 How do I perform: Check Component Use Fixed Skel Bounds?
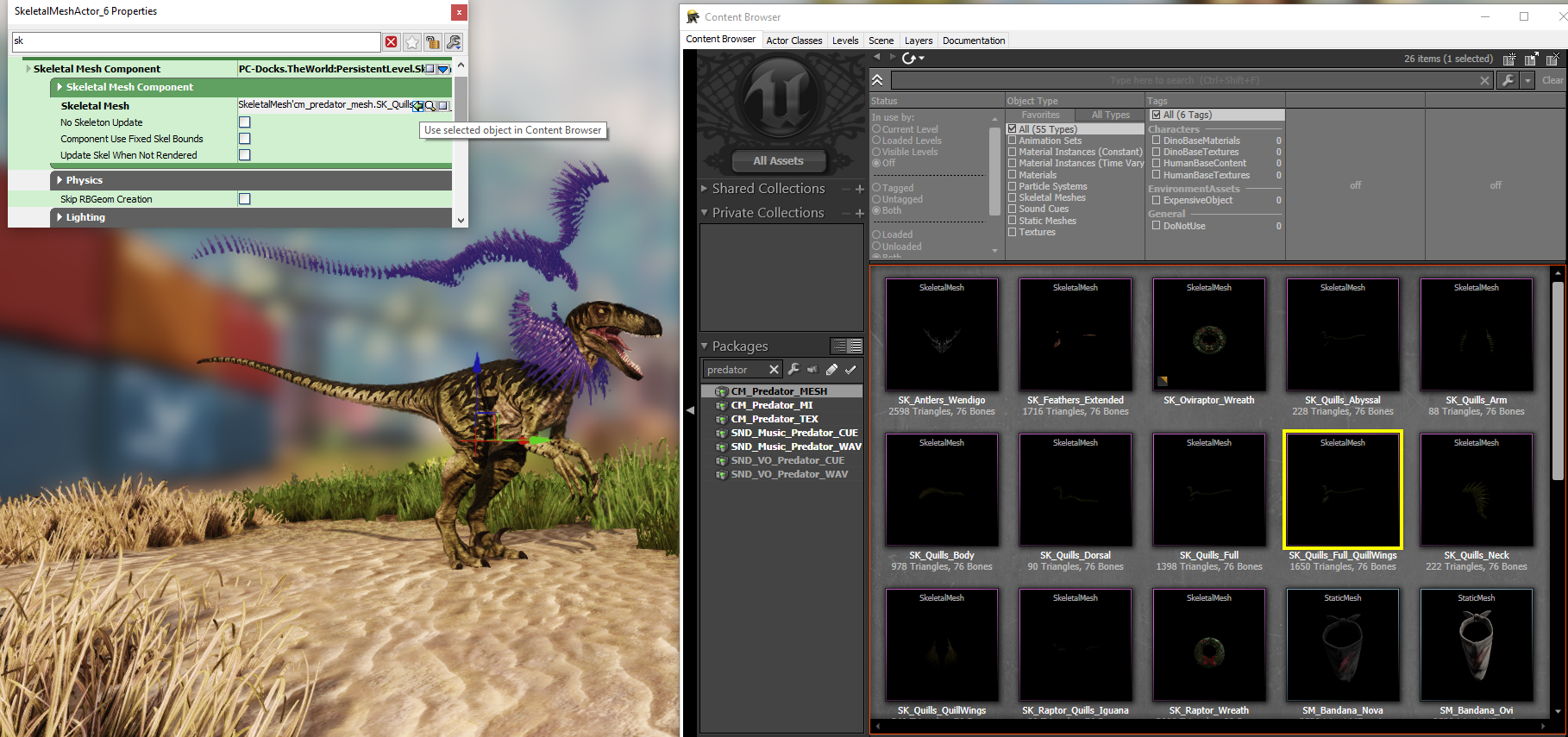tap(245, 139)
